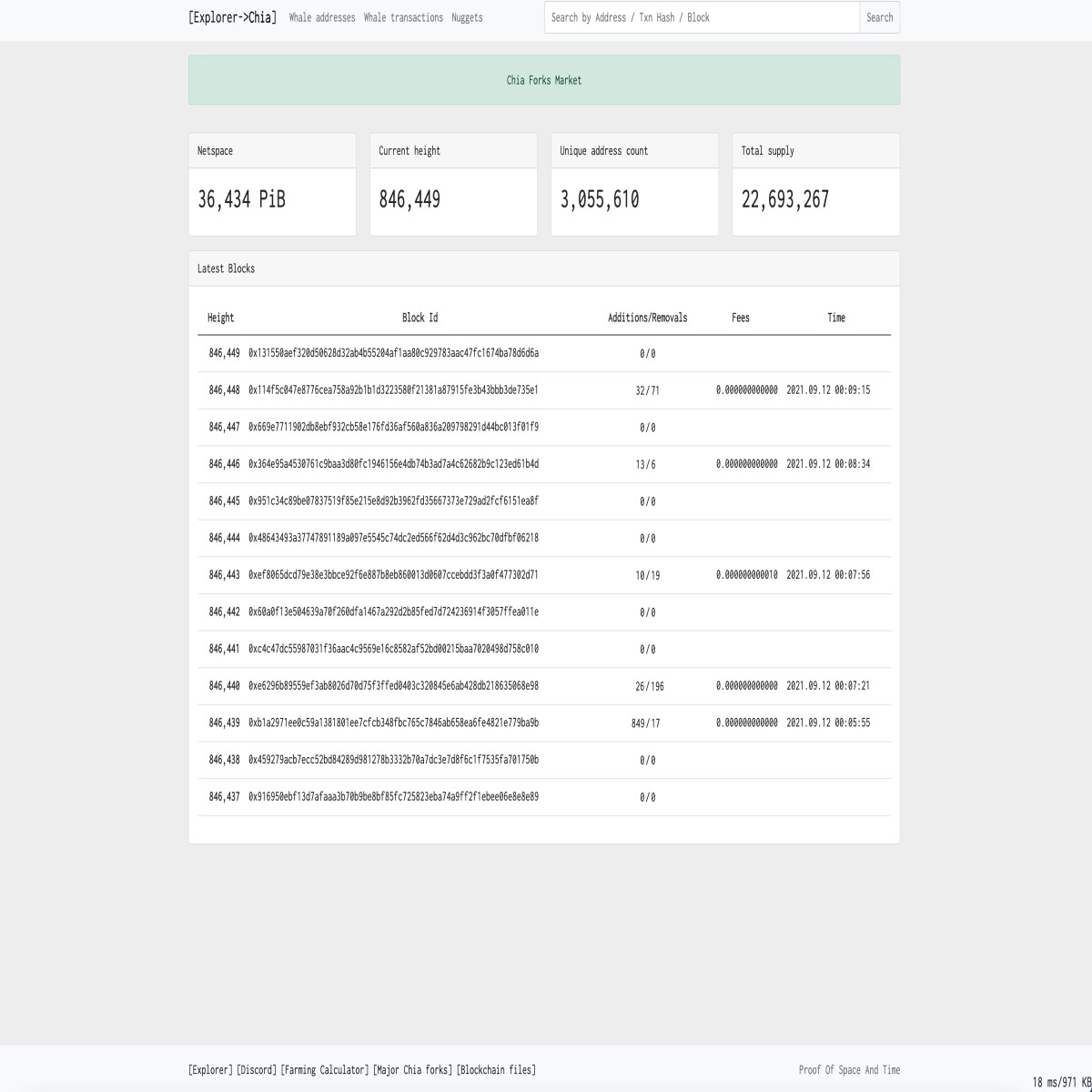Open the footer [Explorer] link

pos(210,1070)
